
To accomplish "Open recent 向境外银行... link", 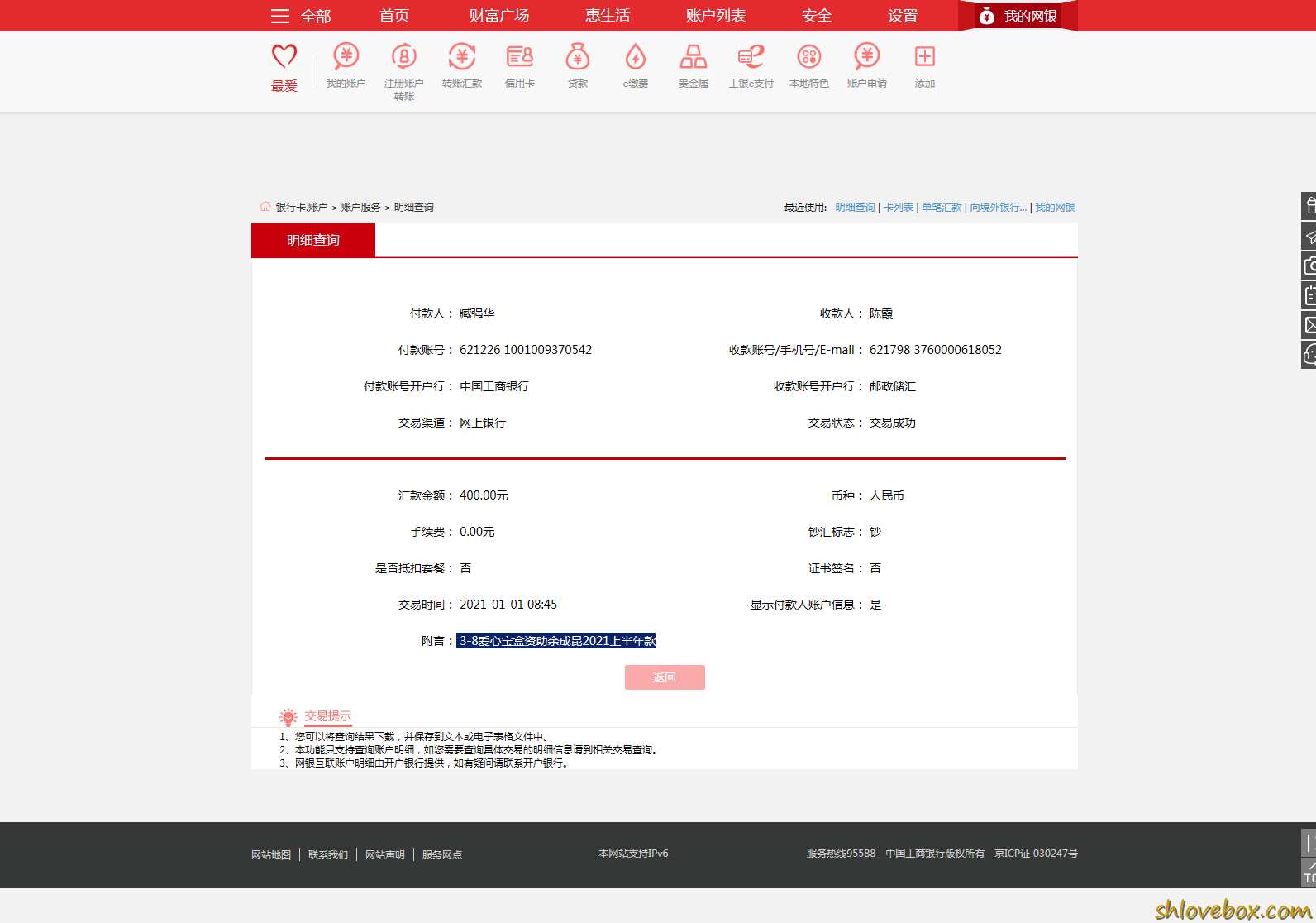I will tap(999, 208).
